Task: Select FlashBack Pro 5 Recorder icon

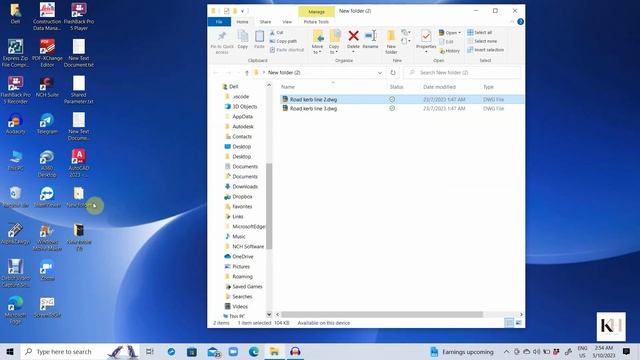Action: (x=16, y=90)
